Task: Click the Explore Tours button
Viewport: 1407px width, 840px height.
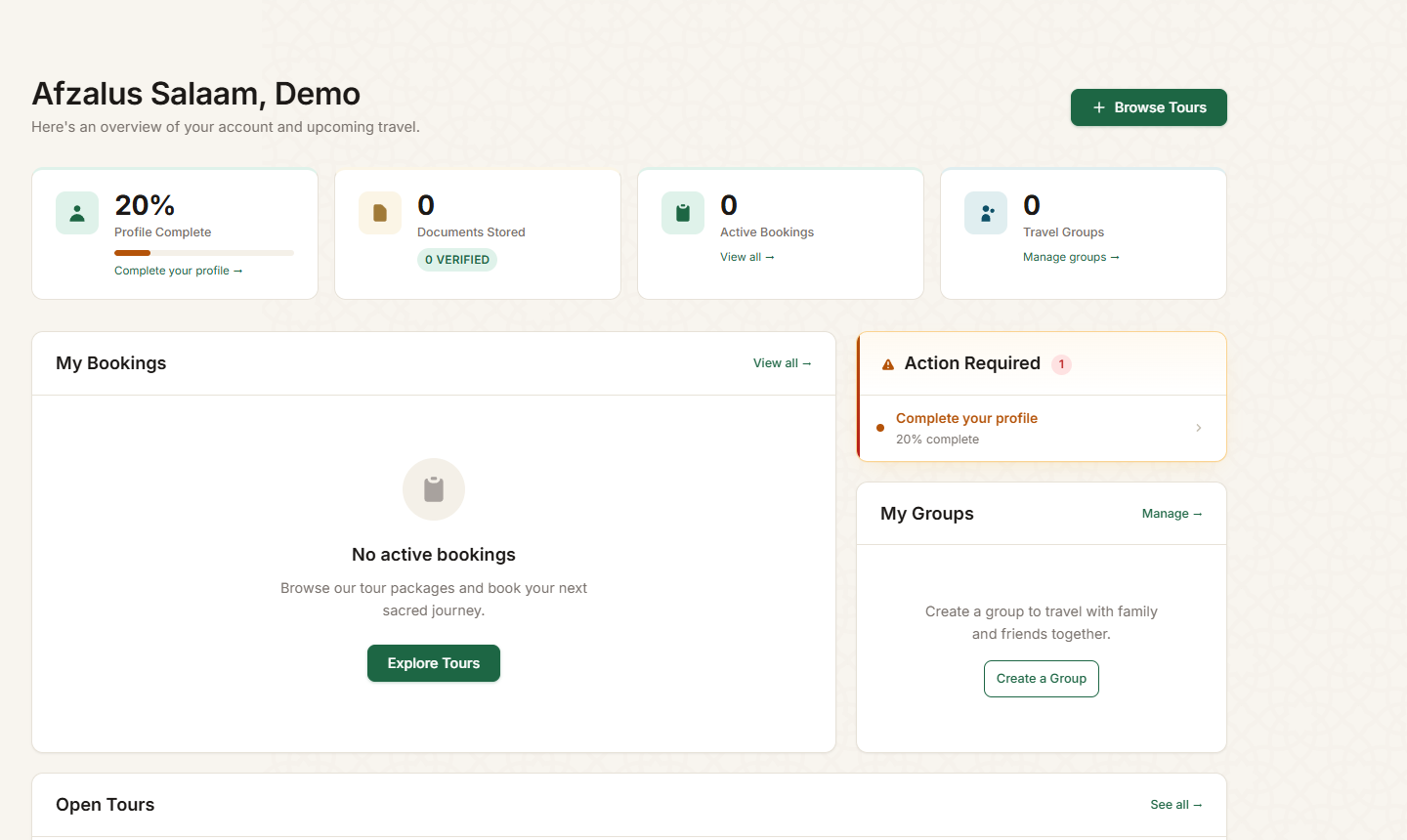Action: pos(434,663)
